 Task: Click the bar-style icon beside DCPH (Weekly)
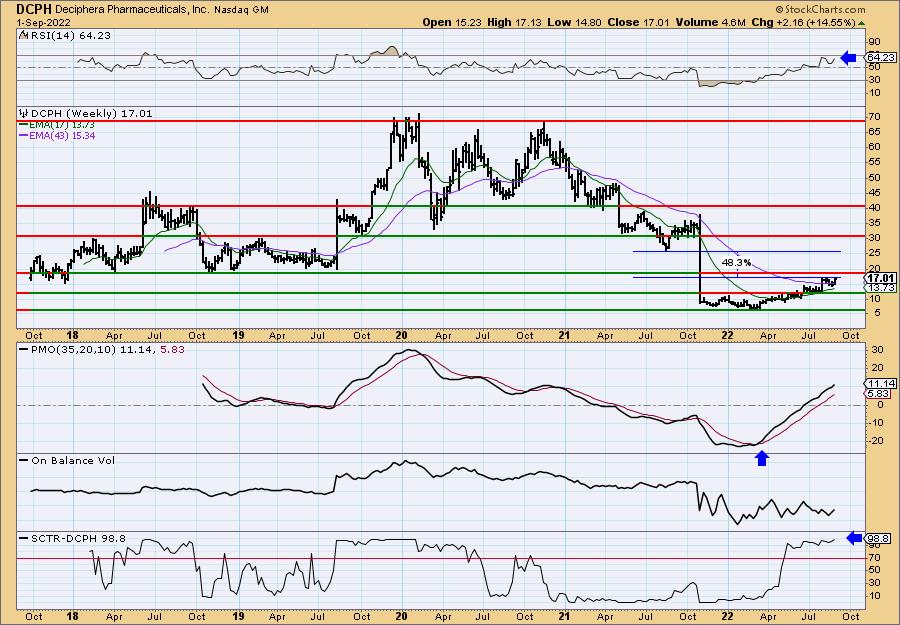click(x=24, y=113)
